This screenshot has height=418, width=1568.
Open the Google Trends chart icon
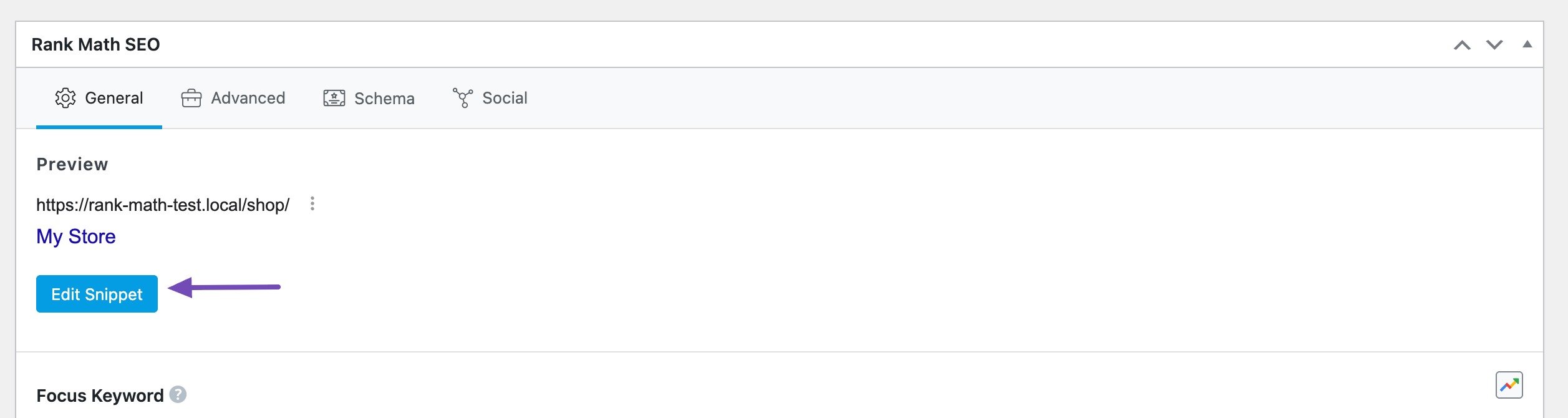pyautogui.click(x=1509, y=385)
